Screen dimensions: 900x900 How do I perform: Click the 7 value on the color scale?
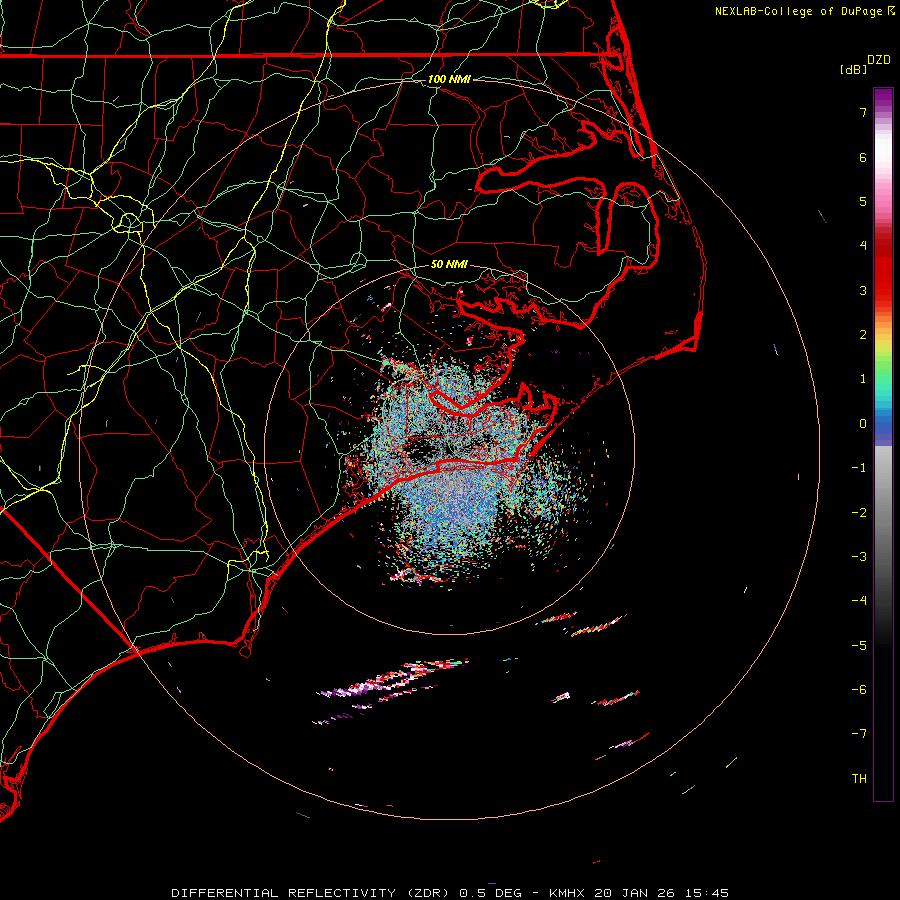[x=863, y=112]
